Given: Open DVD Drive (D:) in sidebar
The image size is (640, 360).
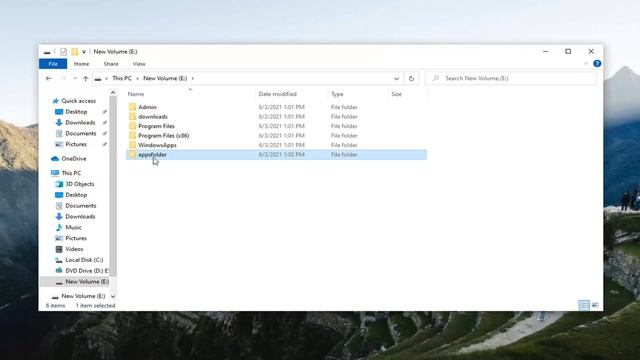Looking at the screenshot, I should (87, 271).
